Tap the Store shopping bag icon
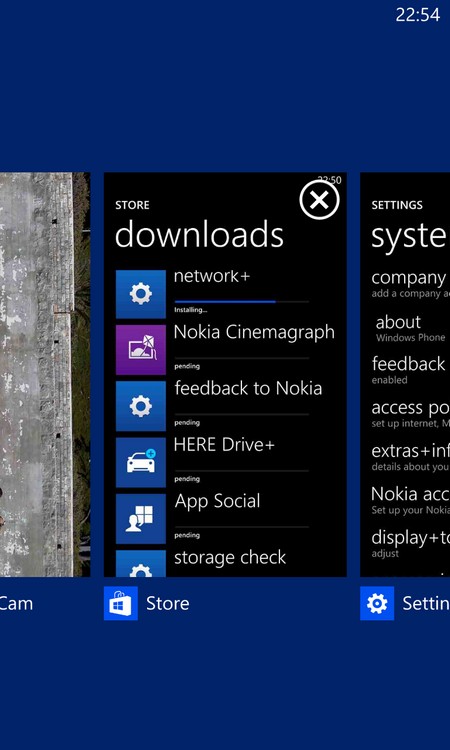Screen dimensions: 450x750 [121, 603]
